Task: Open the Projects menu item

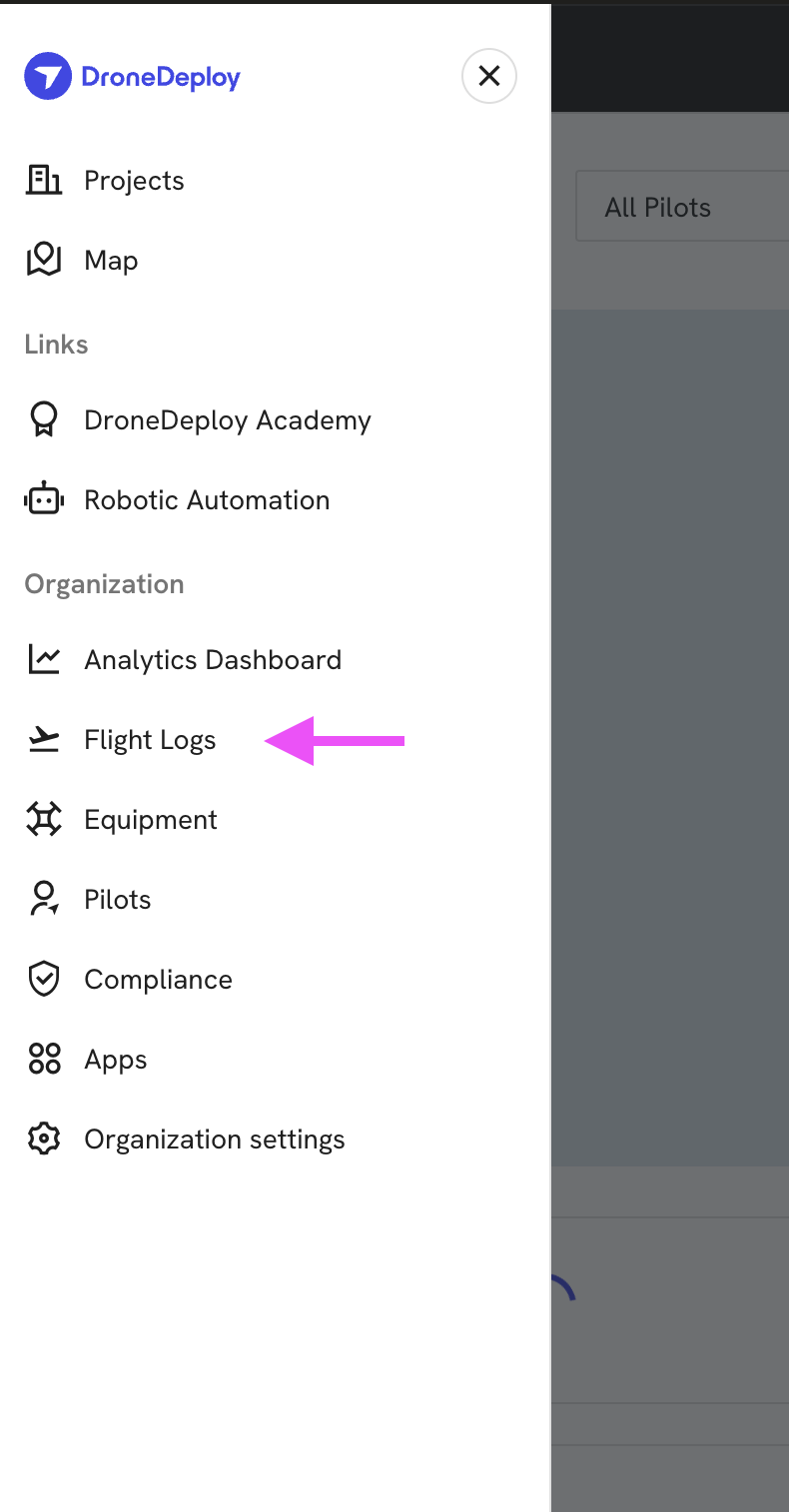Action: [x=134, y=181]
